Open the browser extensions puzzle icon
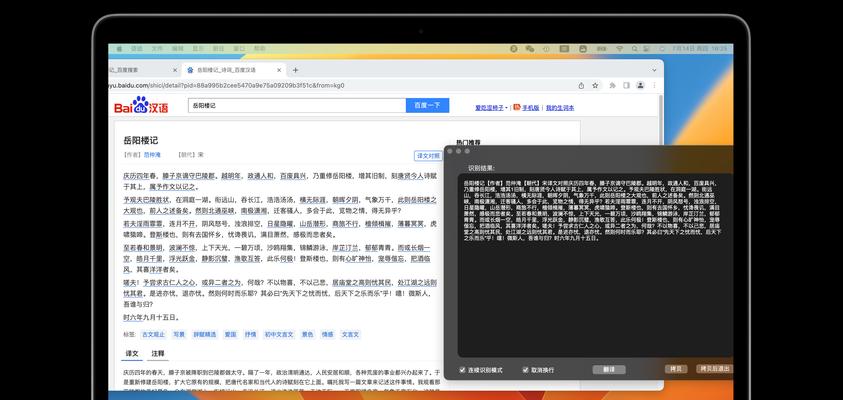The height and width of the screenshot is (400, 843). 612,85
